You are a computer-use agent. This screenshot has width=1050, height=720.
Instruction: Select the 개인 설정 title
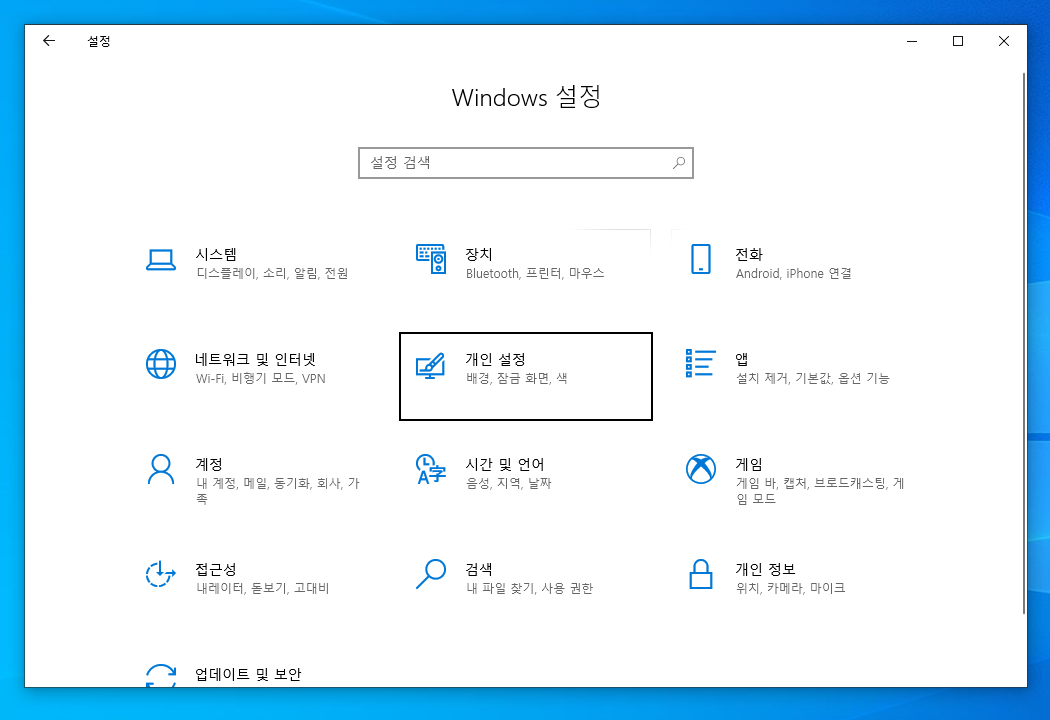[x=496, y=360]
